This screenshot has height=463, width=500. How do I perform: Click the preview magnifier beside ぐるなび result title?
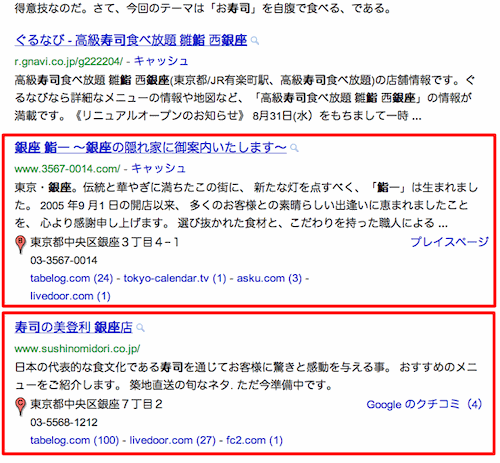pyautogui.click(x=255, y=41)
